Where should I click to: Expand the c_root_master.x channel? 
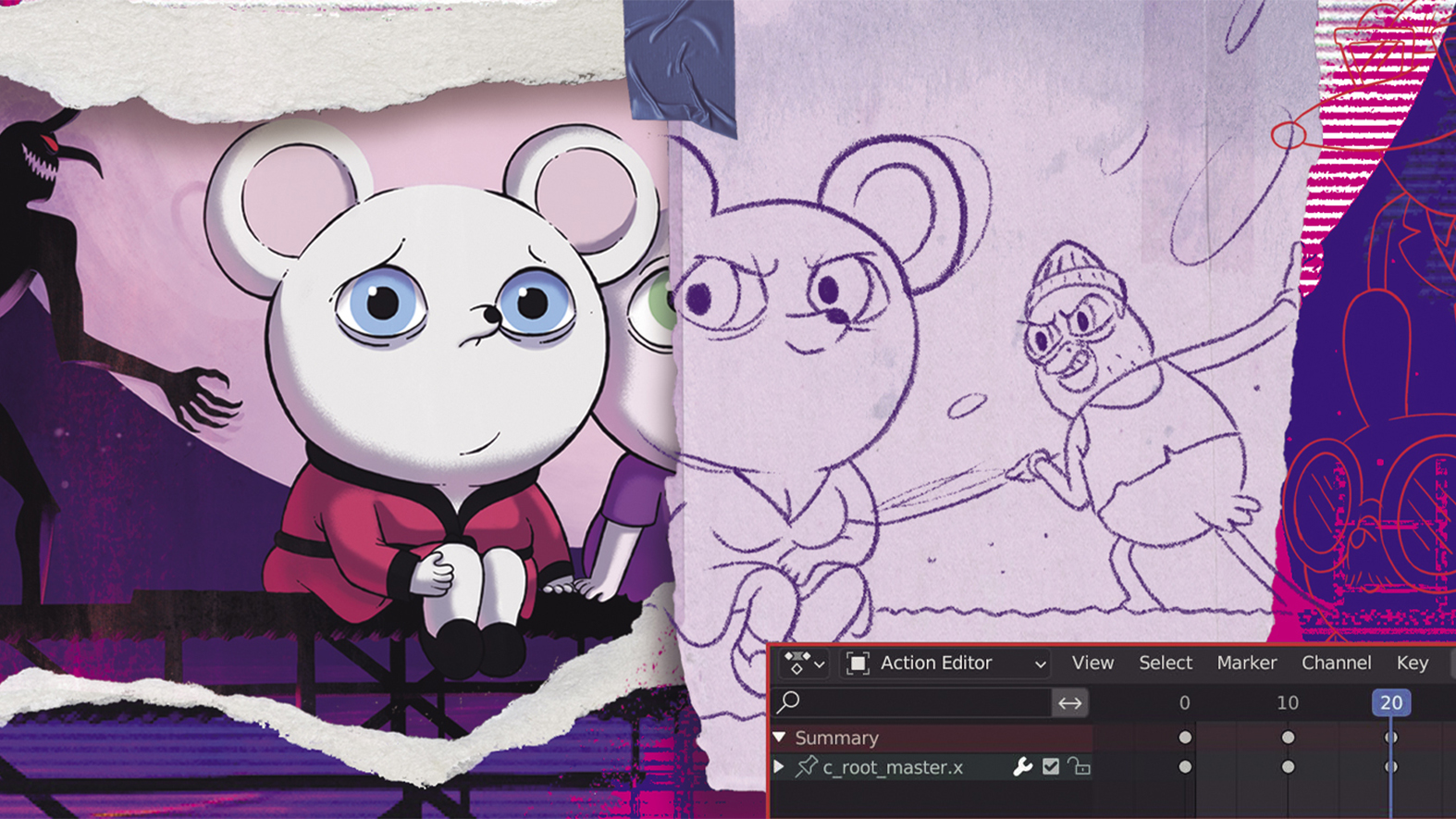click(x=780, y=767)
